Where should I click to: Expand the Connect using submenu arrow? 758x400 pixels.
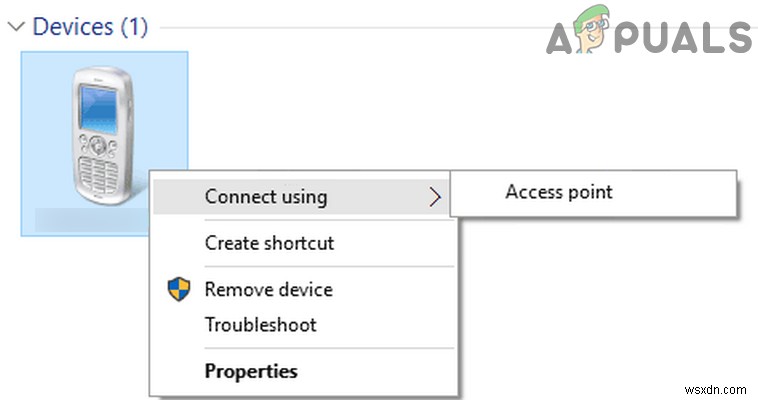click(434, 197)
